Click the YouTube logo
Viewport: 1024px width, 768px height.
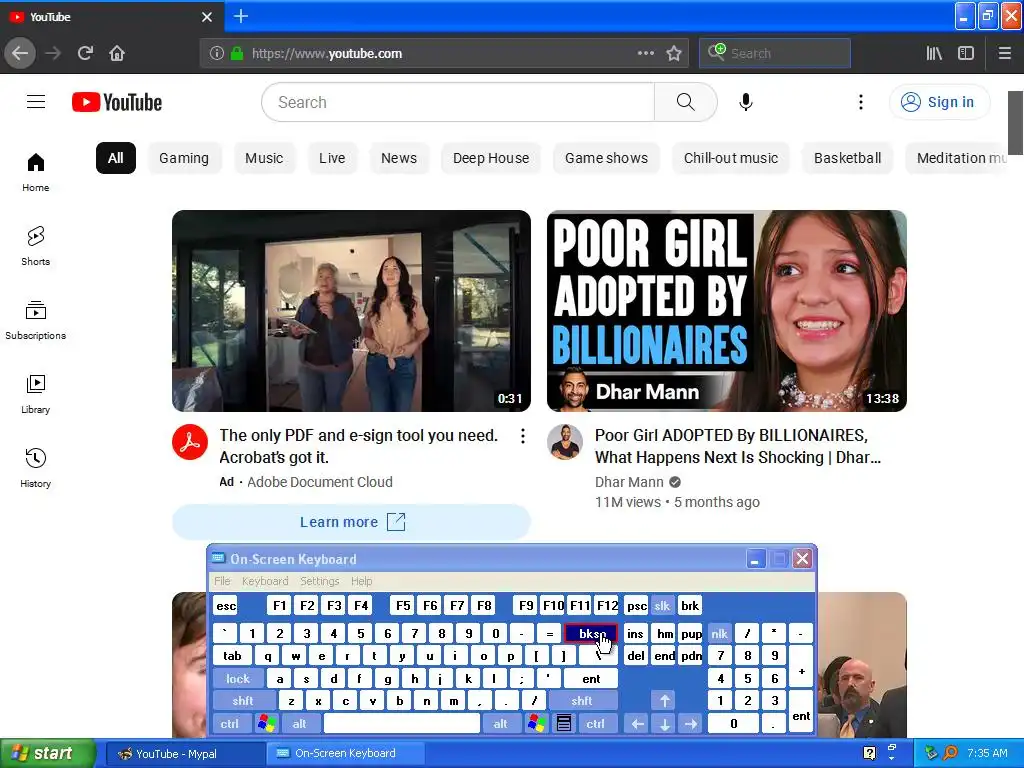pos(117,103)
